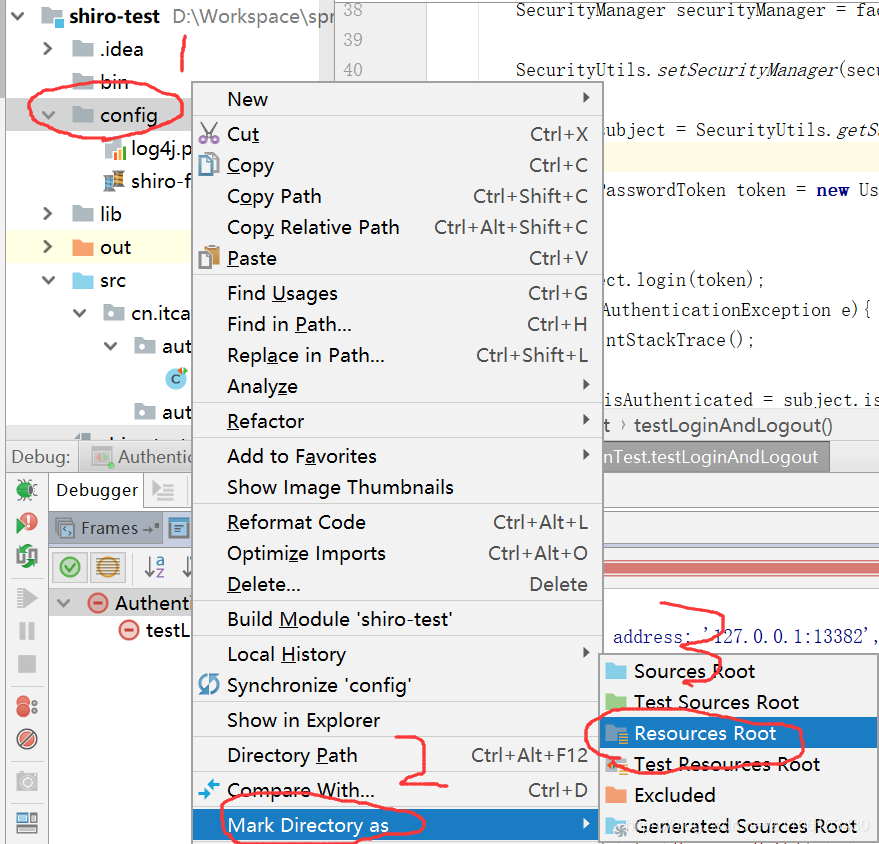The height and width of the screenshot is (844, 879).
Task: Click the Paste clipboard icon in the context menu
Action: pyautogui.click(x=207, y=258)
